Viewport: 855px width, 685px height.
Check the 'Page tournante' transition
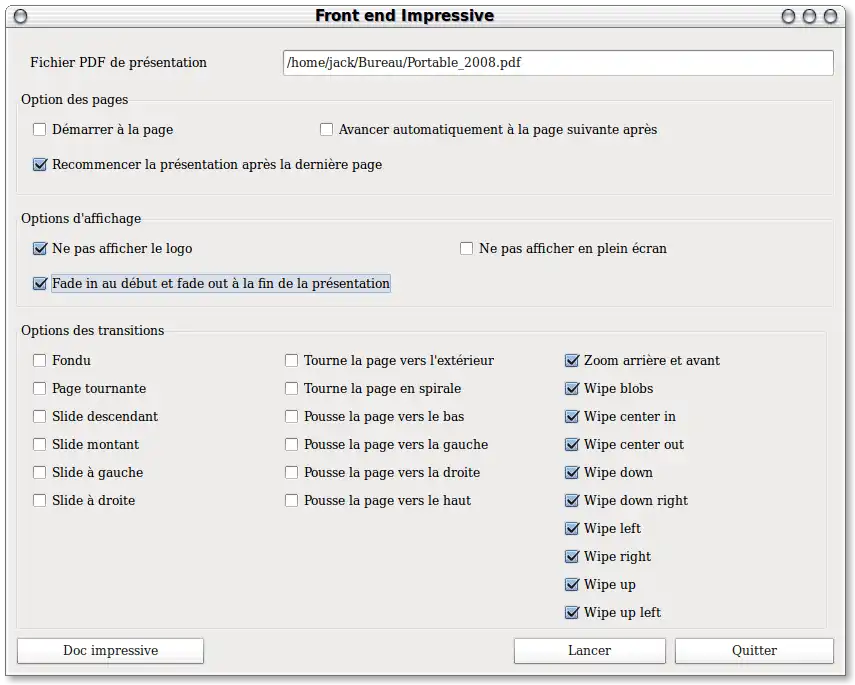tap(39, 388)
